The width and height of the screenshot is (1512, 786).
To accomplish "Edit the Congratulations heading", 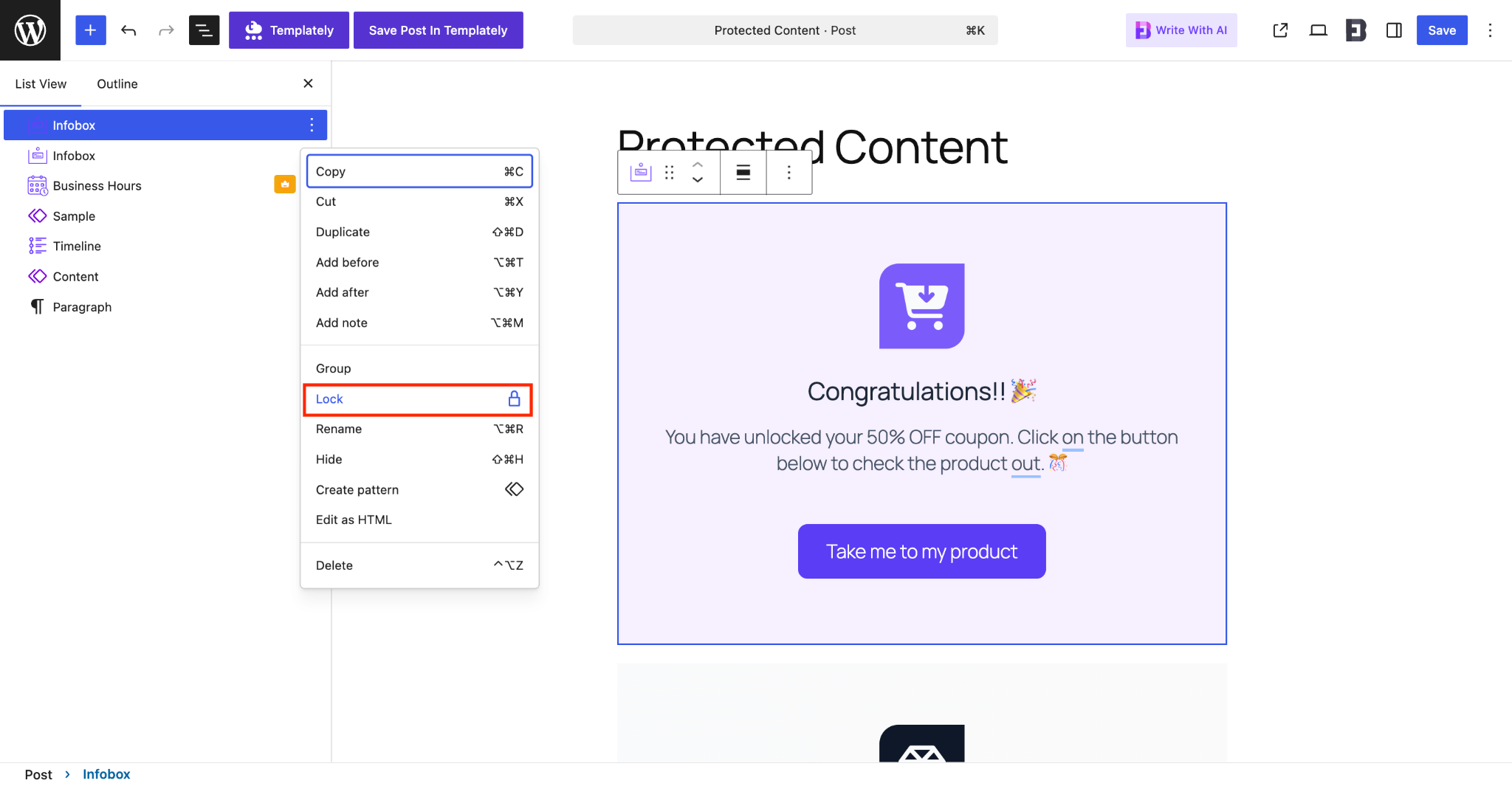I will click(921, 391).
